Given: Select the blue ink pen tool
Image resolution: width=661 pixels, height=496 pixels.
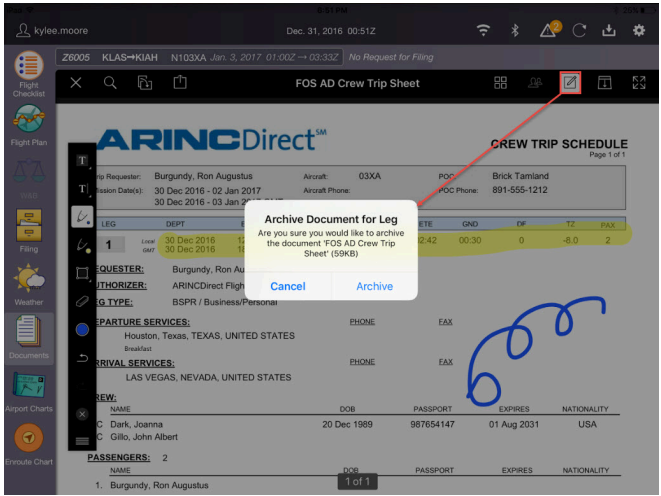Looking at the screenshot, I should [82, 217].
